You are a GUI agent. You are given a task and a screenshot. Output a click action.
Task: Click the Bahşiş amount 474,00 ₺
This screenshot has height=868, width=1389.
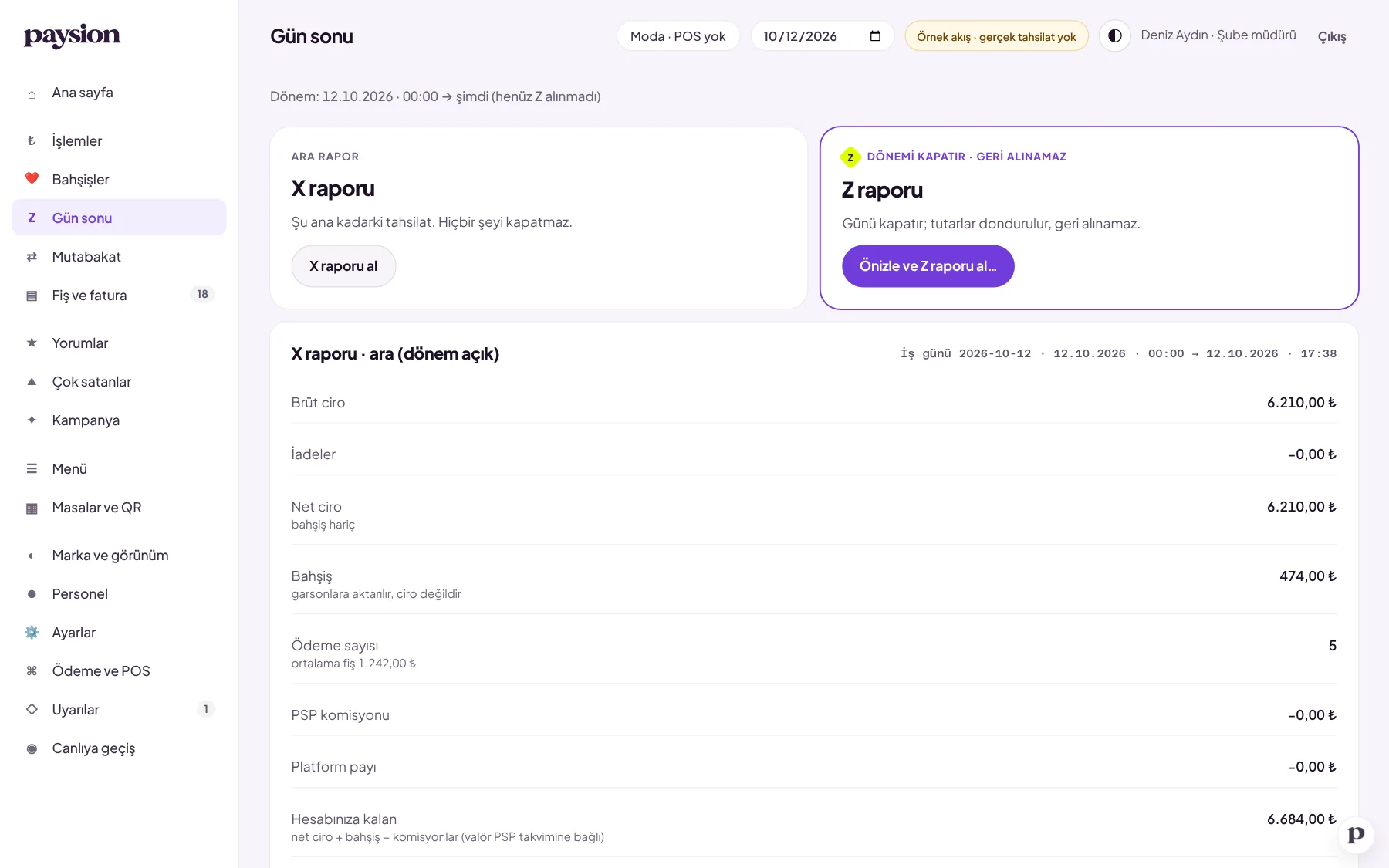(1307, 576)
